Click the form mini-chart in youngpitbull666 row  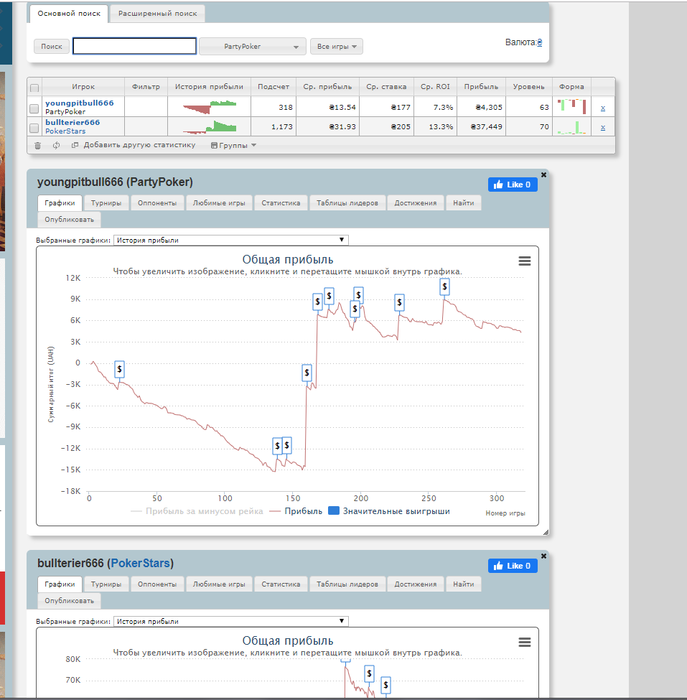[572, 107]
